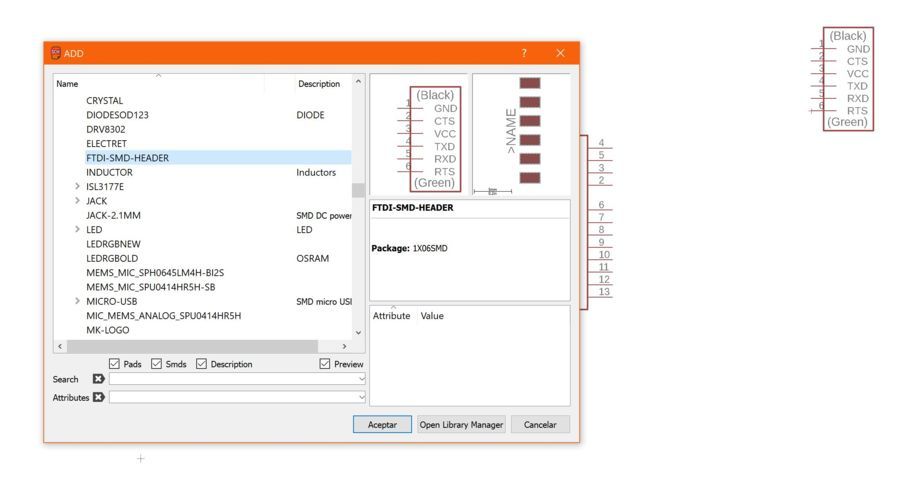Toggle the Description checkbox

(x=201, y=364)
